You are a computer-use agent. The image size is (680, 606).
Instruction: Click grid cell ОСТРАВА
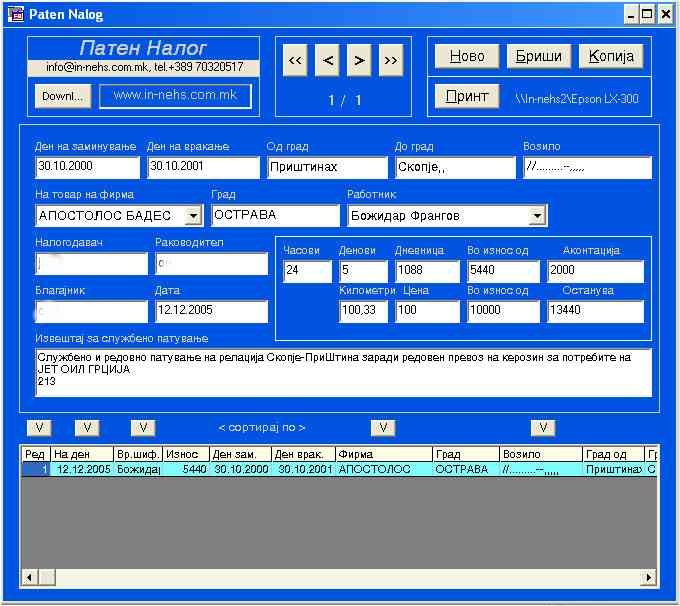466,469
